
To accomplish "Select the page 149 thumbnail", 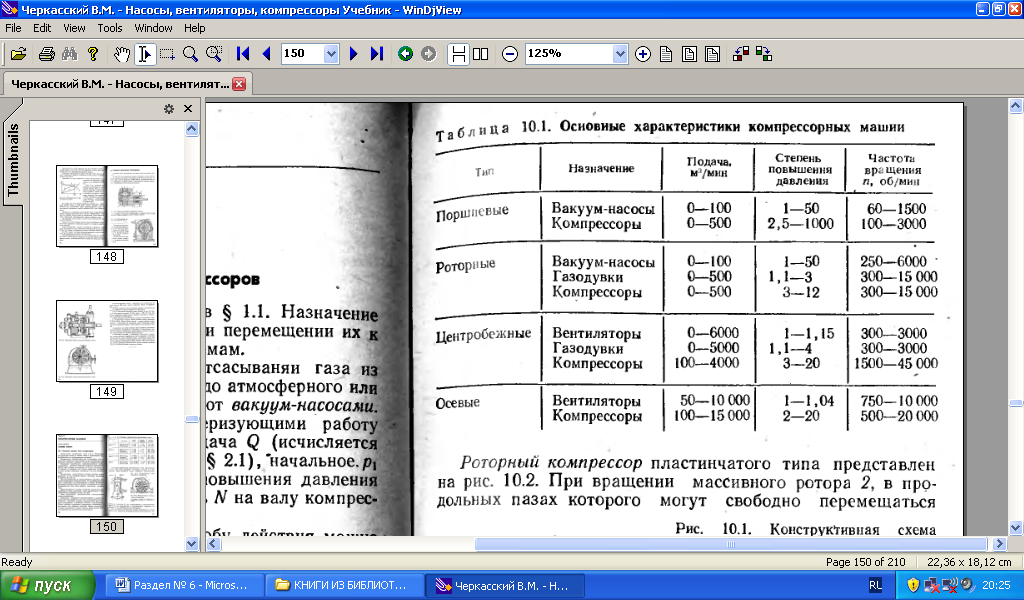I will pos(107,341).
